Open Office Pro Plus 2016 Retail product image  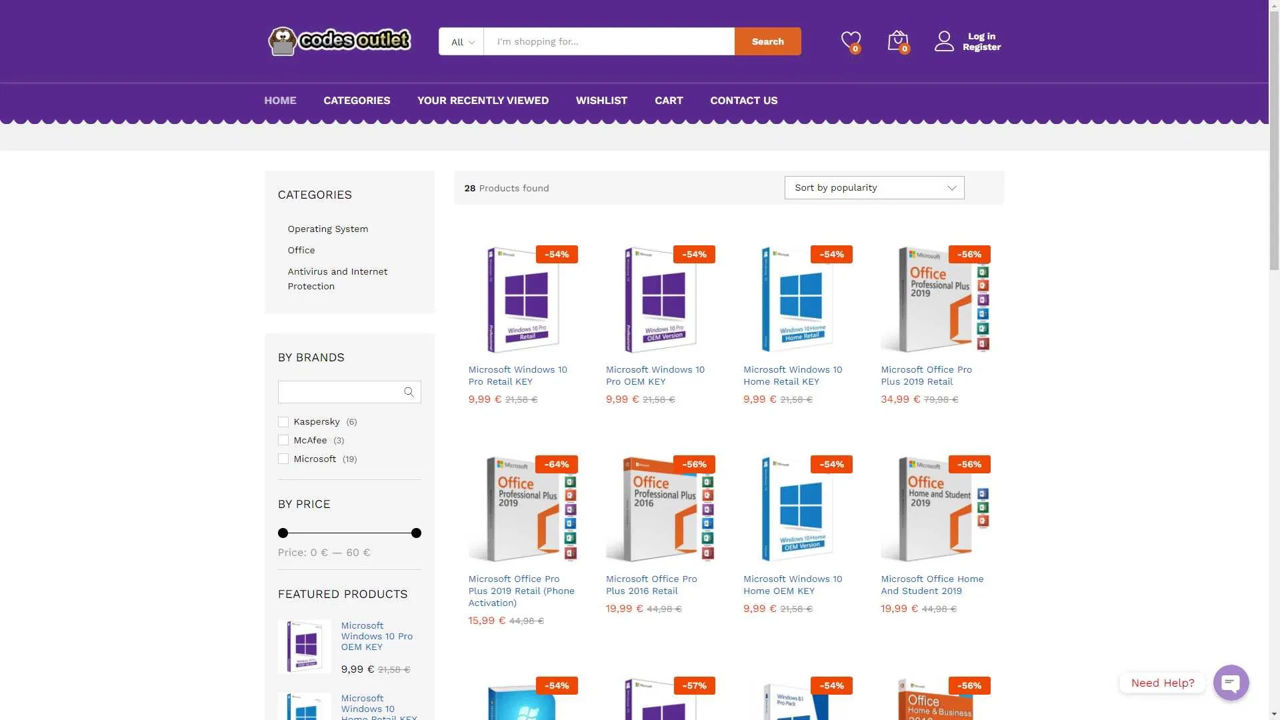pos(660,509)
